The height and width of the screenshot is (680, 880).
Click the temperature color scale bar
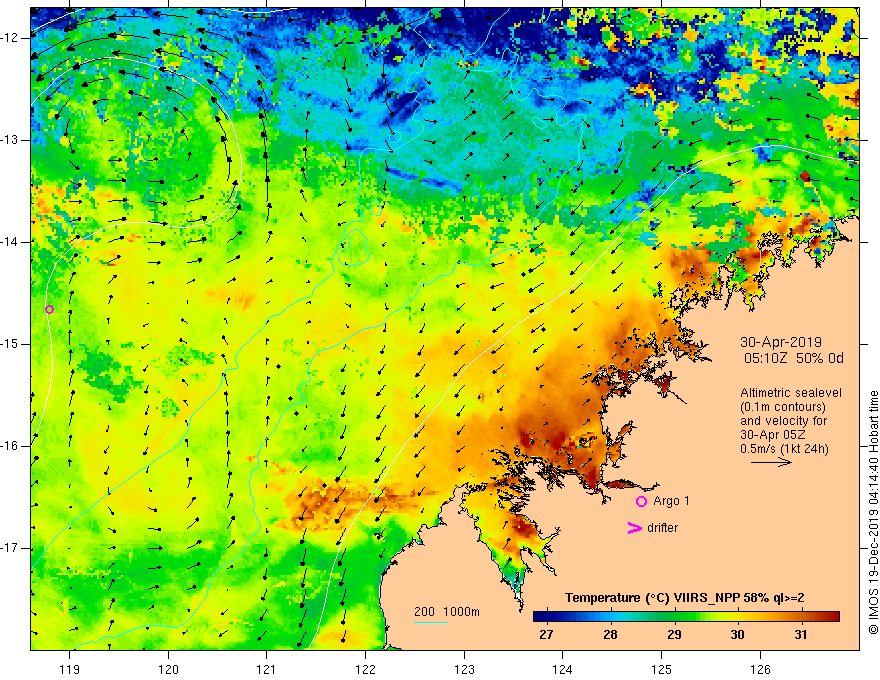click(x=686, y=617)
